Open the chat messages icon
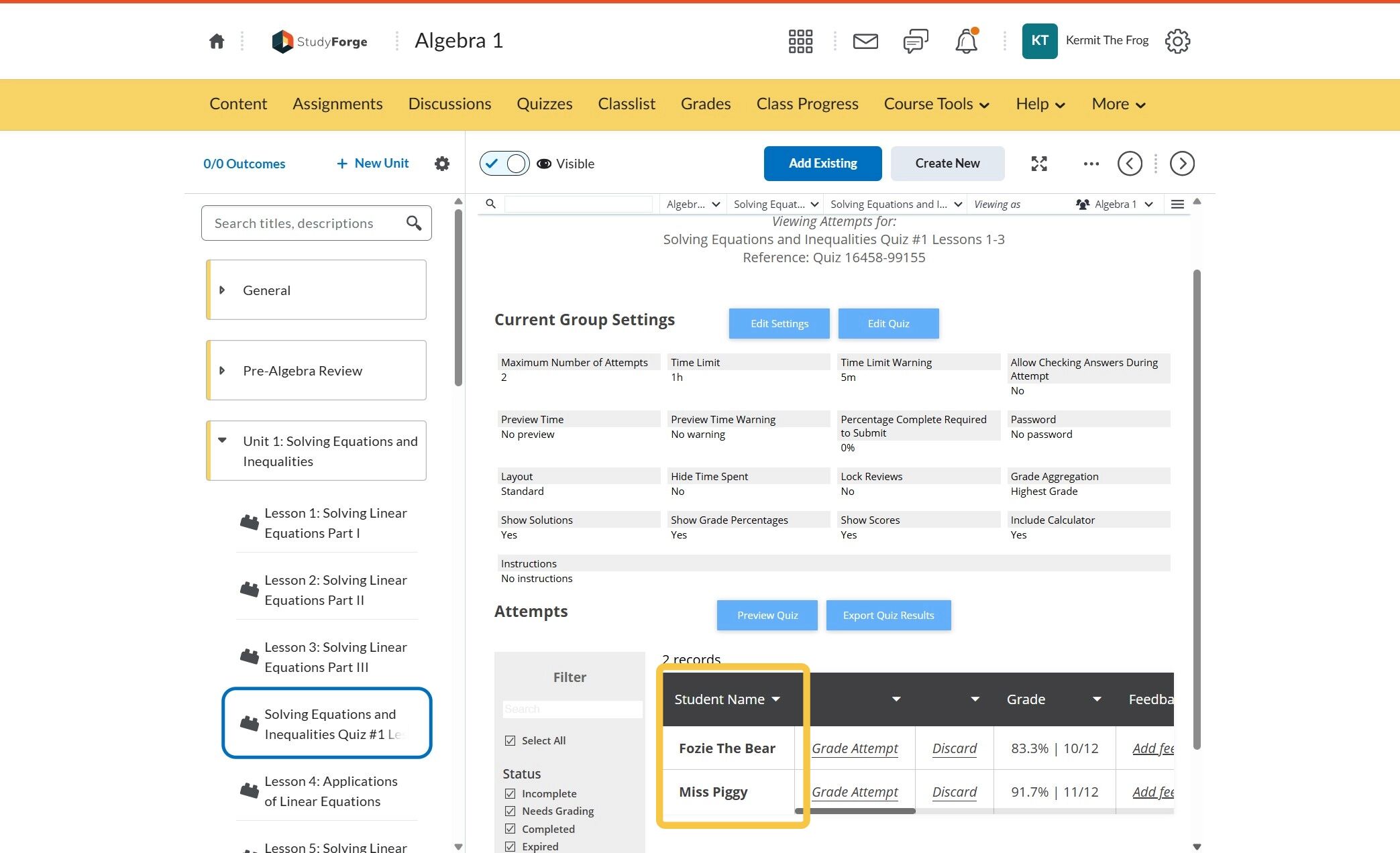This screenshot has height=853, width=1400. tap(915, 42)
